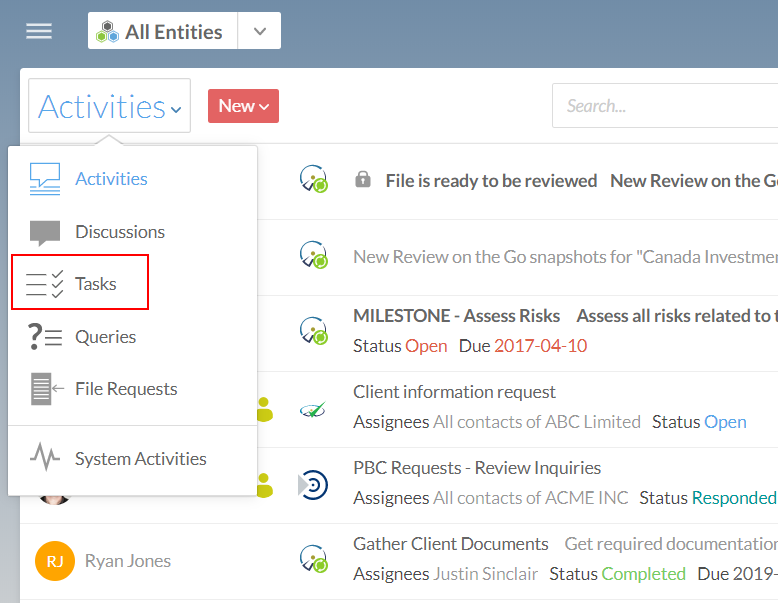
Task: Choose Activities in the dropdown menu
Action: pyautogui.click(x=112, y=179)
